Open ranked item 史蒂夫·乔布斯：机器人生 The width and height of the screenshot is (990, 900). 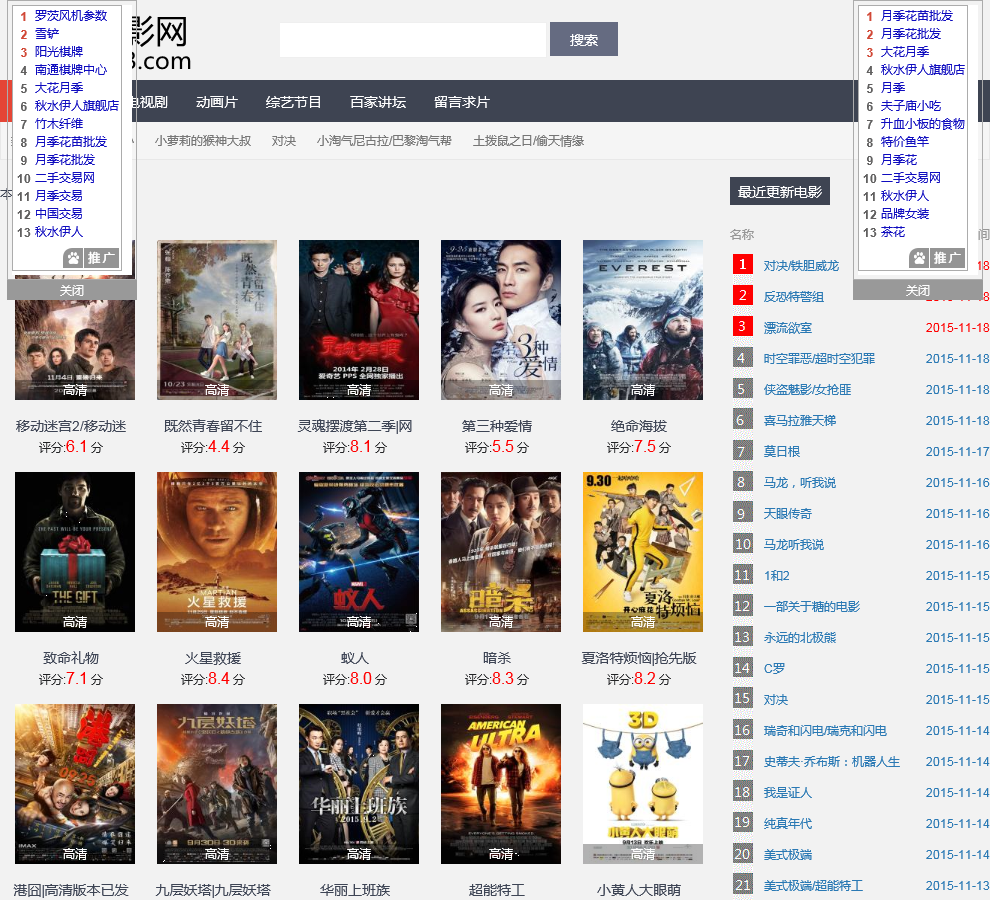pyautogui.click(x=832, y=762)
